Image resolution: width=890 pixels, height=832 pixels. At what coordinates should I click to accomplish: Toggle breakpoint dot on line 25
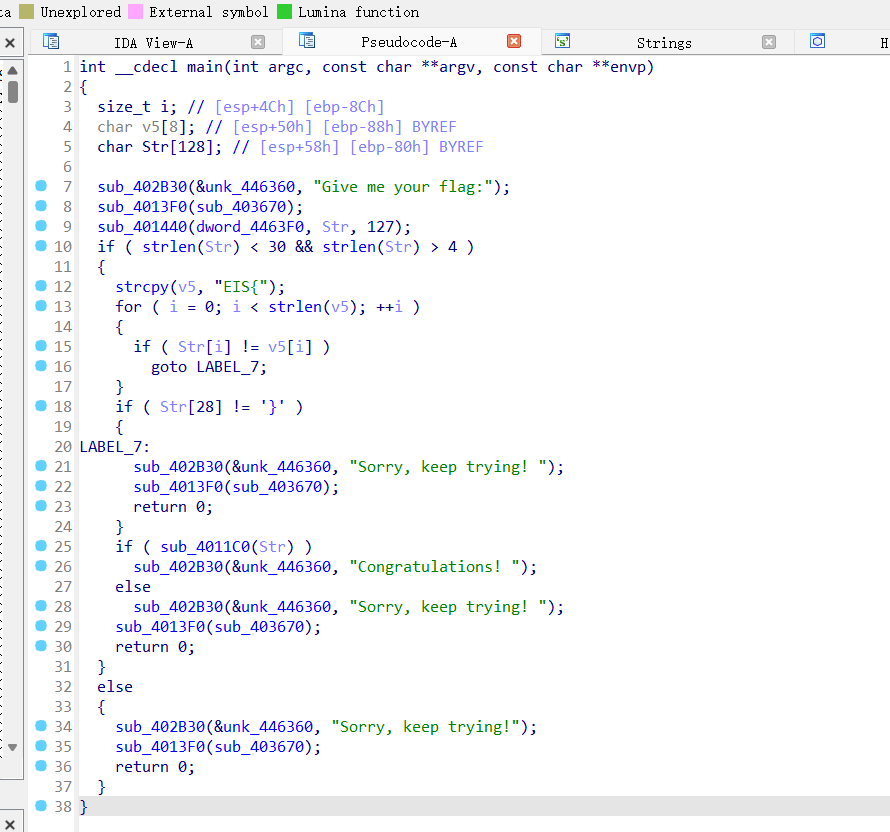pyautogui.click(x=41, y=545)
